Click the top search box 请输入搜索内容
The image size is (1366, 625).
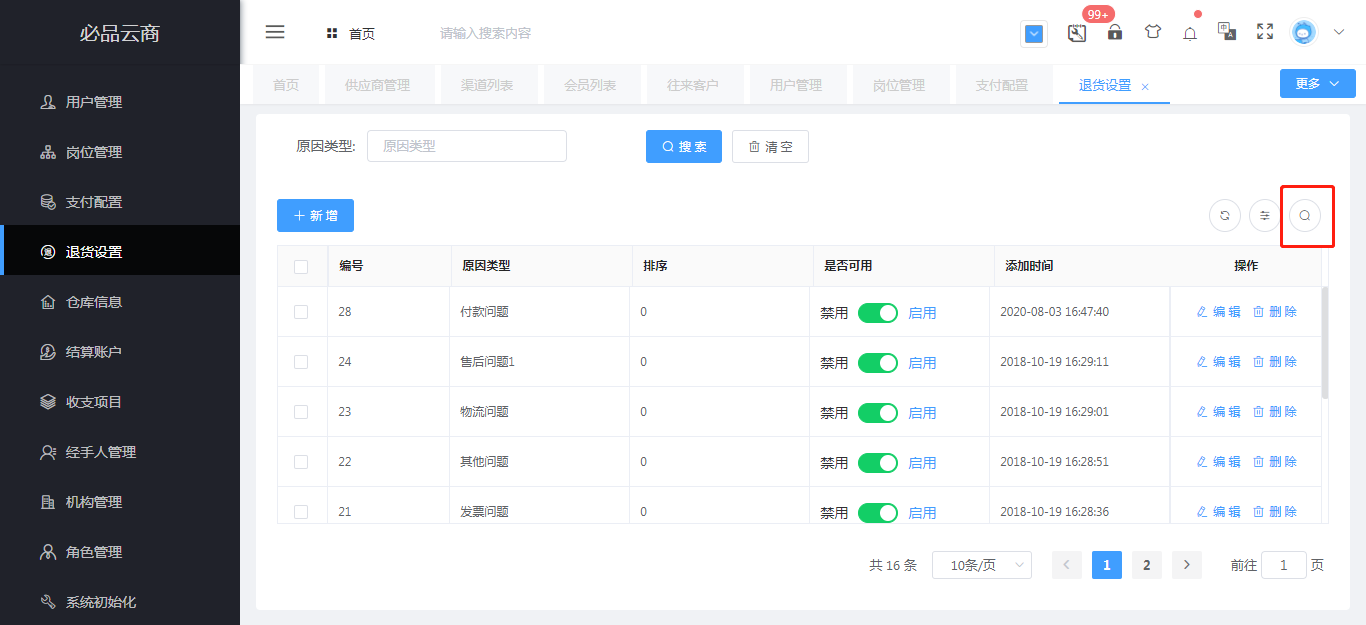click(485, 33)
